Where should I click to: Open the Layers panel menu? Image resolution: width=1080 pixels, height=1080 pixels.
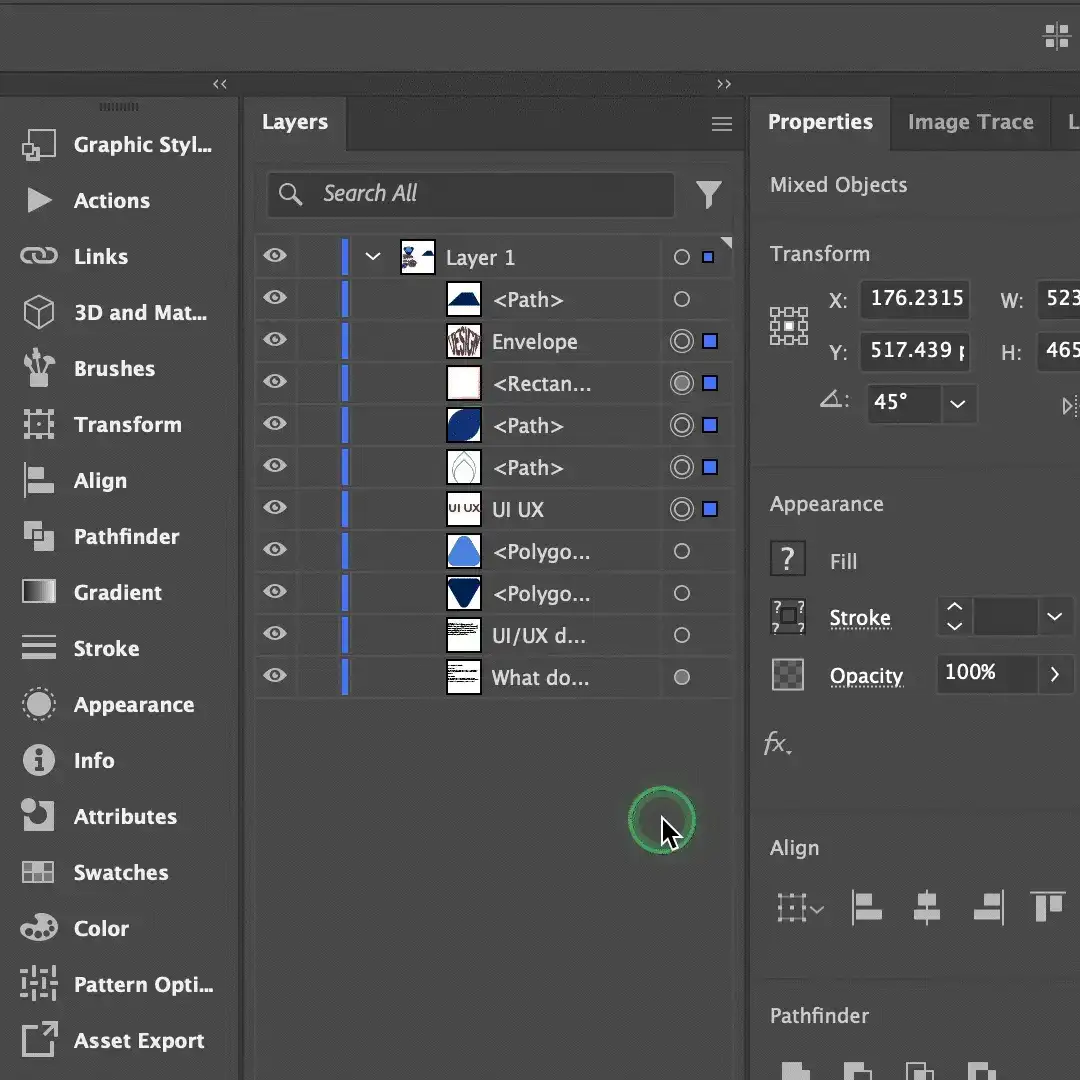(721, 123)
